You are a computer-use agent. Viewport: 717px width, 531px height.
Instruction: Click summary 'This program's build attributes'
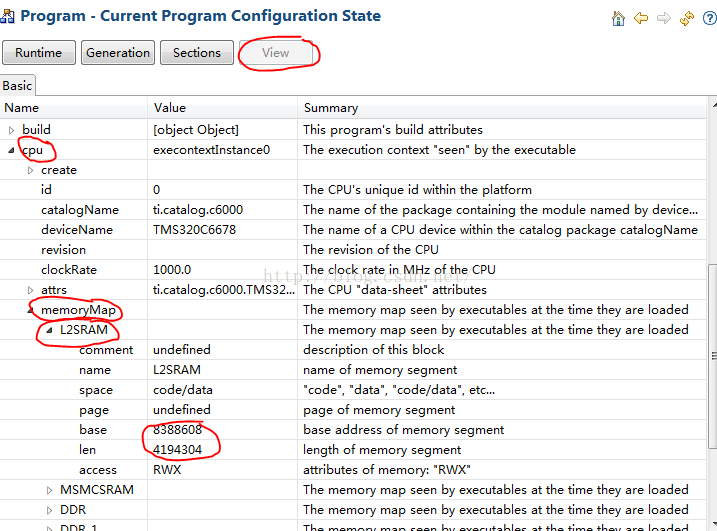(x=393, y=130)
